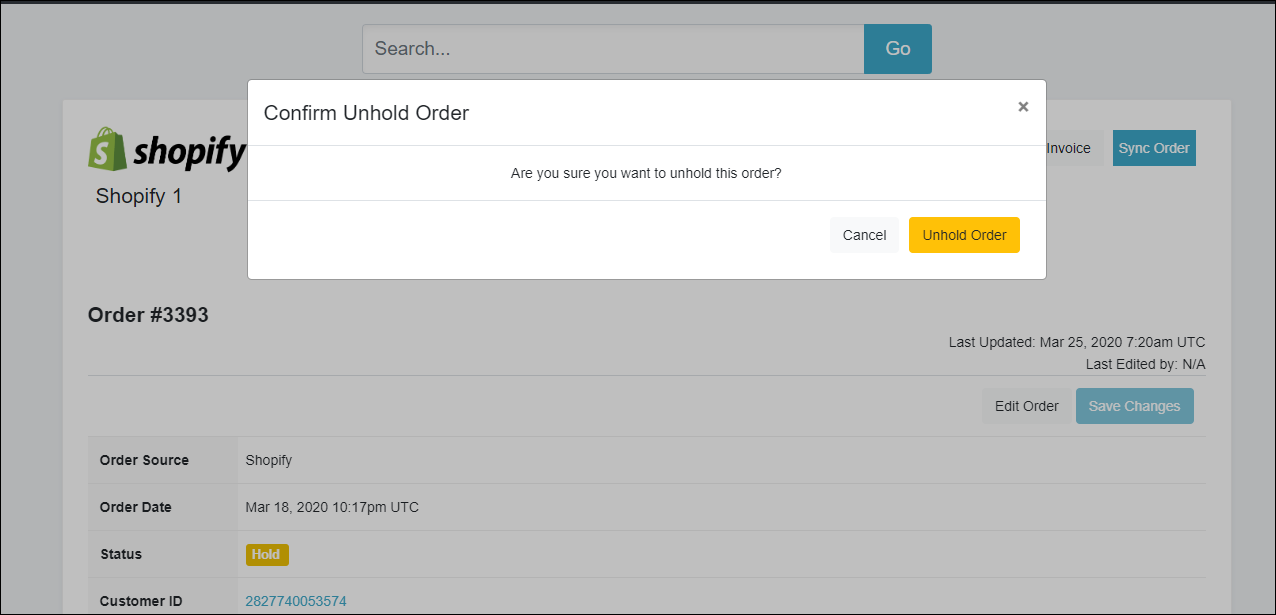Select the Order Date value Mar 18, 2020
Screen dimensions: 1276x615
point(332,507)
